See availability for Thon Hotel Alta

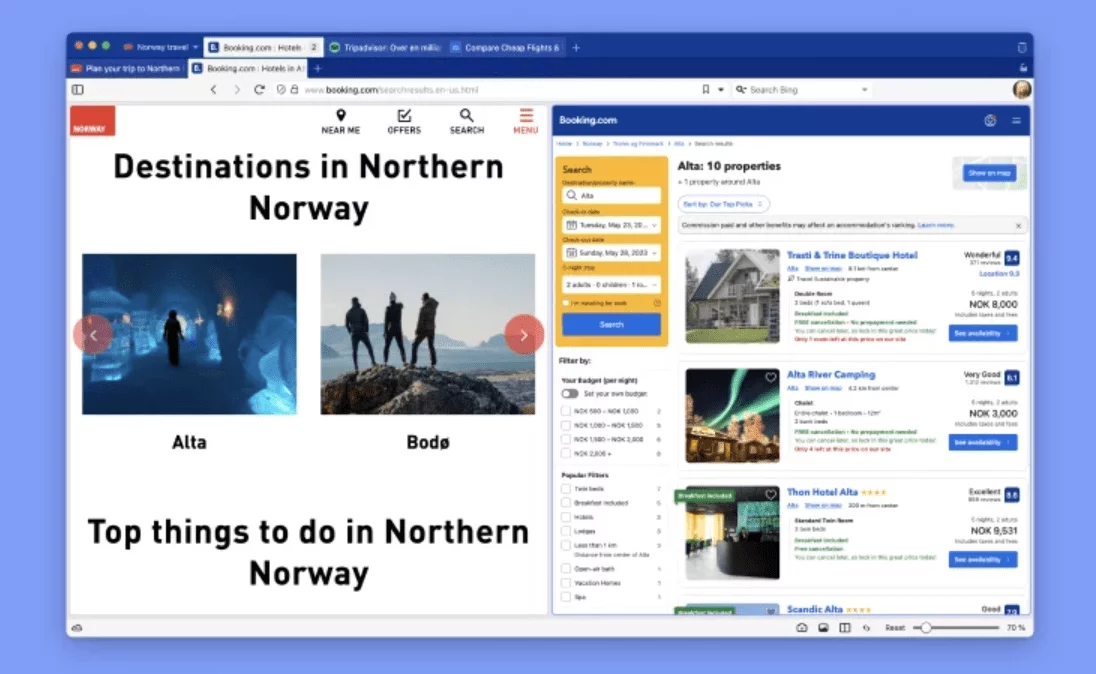[x=983, y=559]
